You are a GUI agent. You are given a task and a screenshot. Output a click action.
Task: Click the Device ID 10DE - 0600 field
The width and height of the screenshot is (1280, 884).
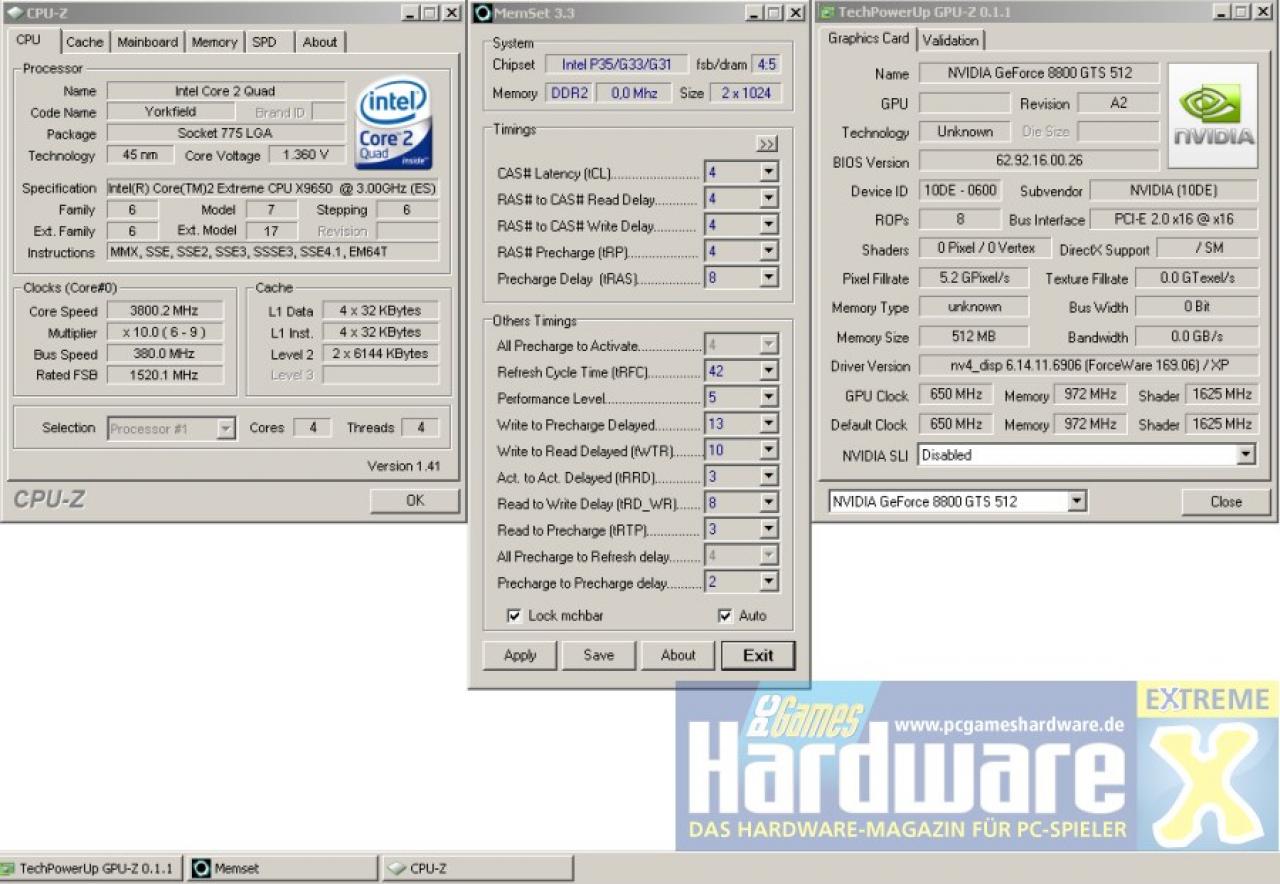(960, 190)
